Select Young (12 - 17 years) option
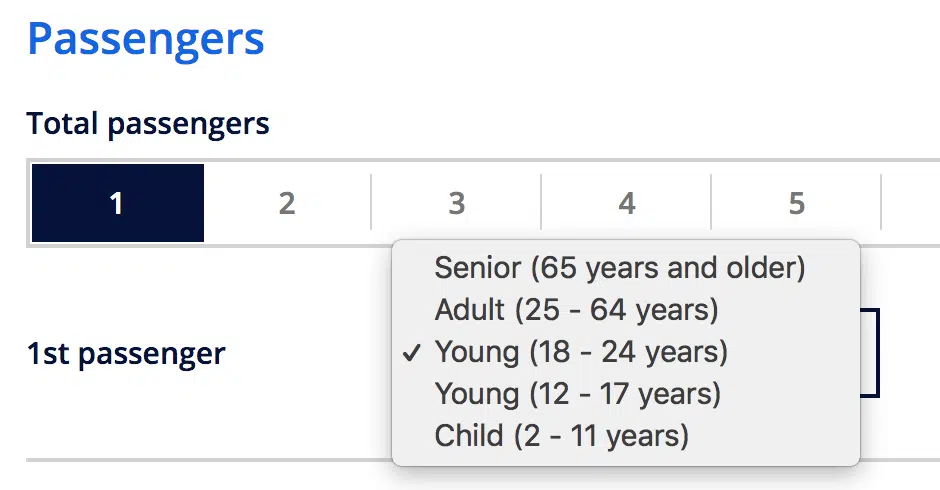Viewport: 940px width, 490px height. click(578, 394)
